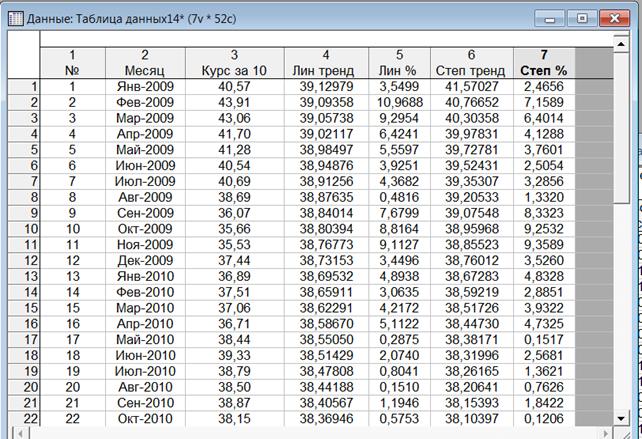642x439 pixels.
Task: Click the cell Сен-2009
Action: tap(145, 213)
